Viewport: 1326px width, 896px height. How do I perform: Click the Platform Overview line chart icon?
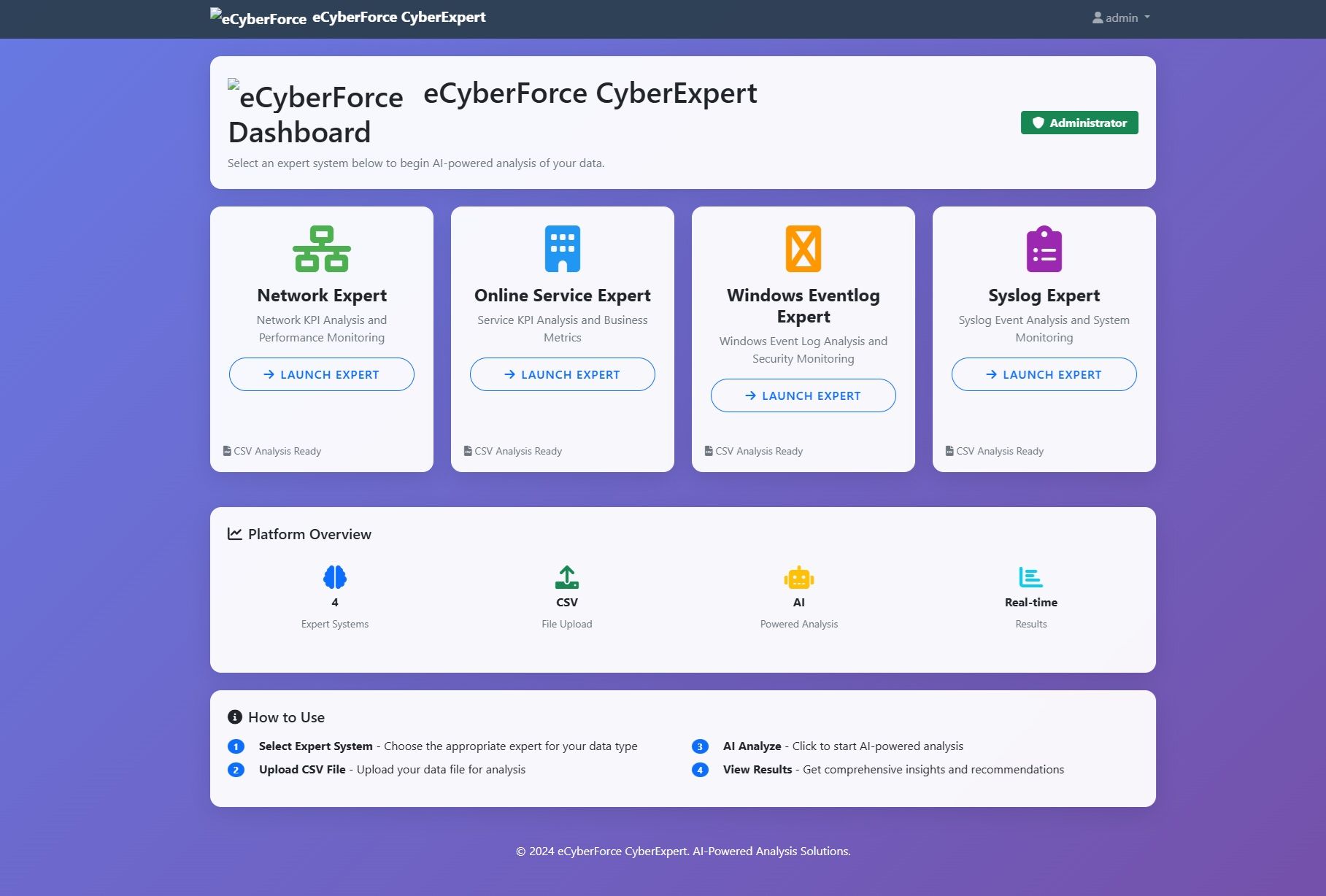click(x=234, y=533)
